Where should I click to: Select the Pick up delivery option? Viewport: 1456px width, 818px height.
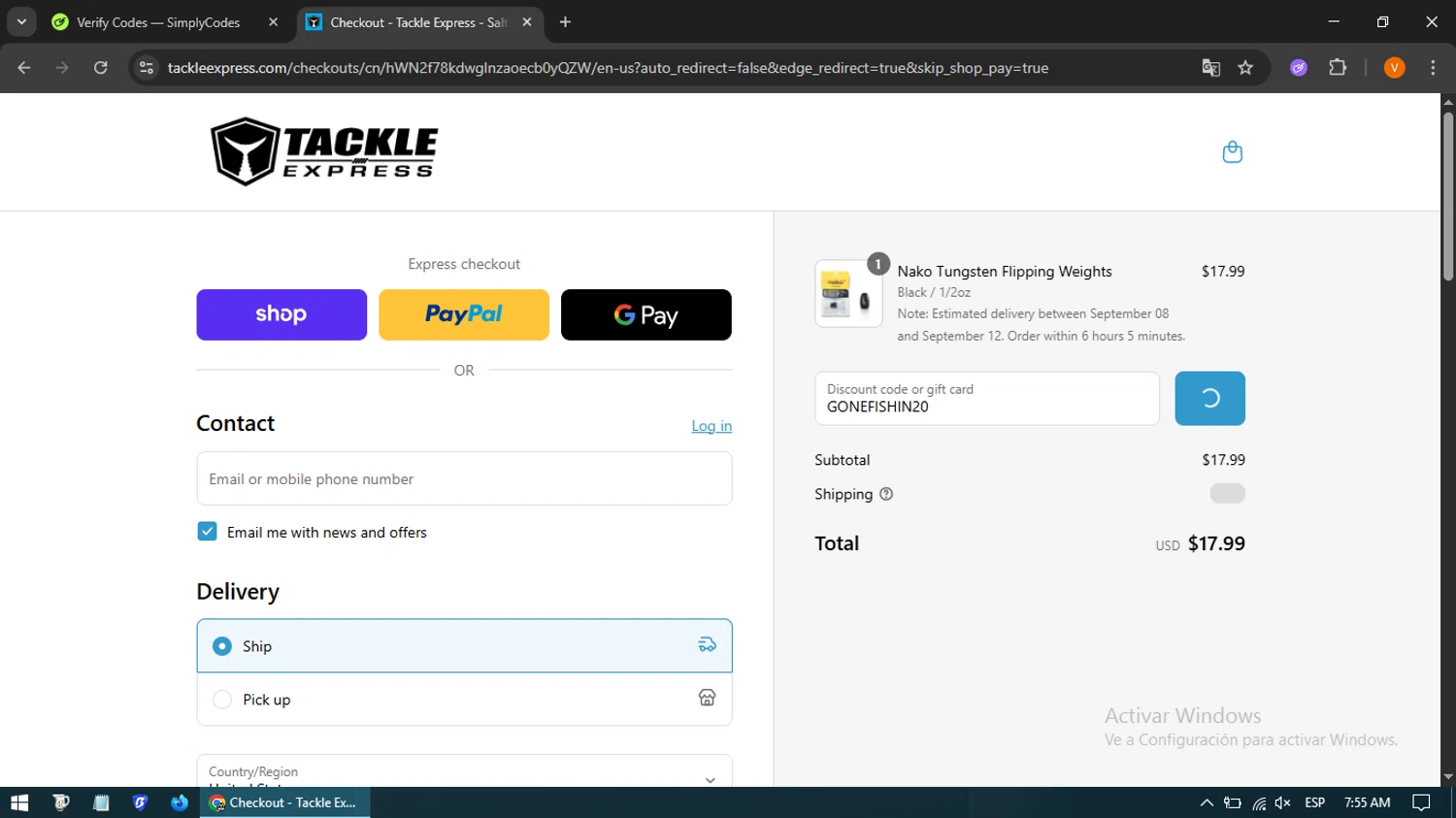tap(464, 699)
